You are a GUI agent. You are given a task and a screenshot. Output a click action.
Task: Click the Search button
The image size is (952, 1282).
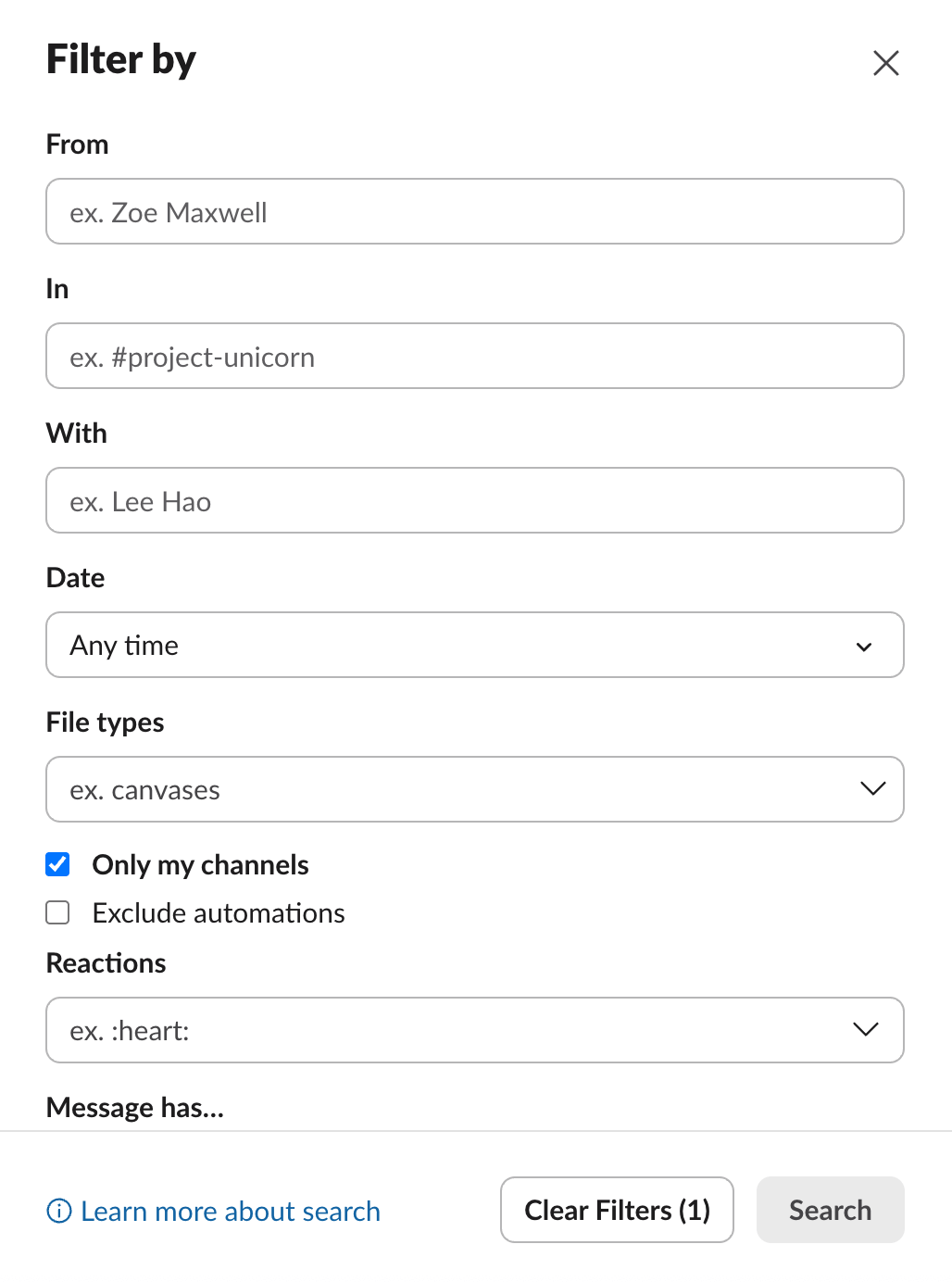tap(830, 1210)
